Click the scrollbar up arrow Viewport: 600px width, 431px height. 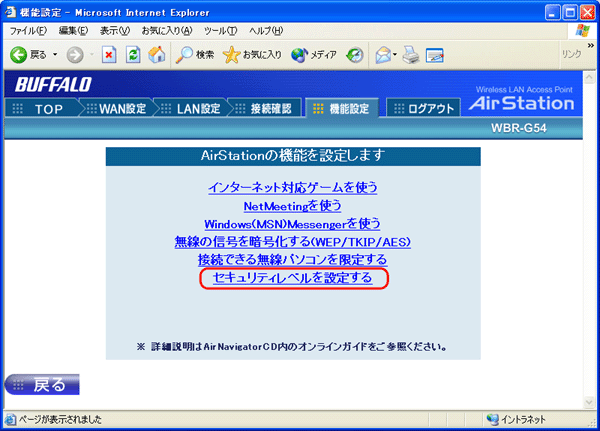pos(589,78)
